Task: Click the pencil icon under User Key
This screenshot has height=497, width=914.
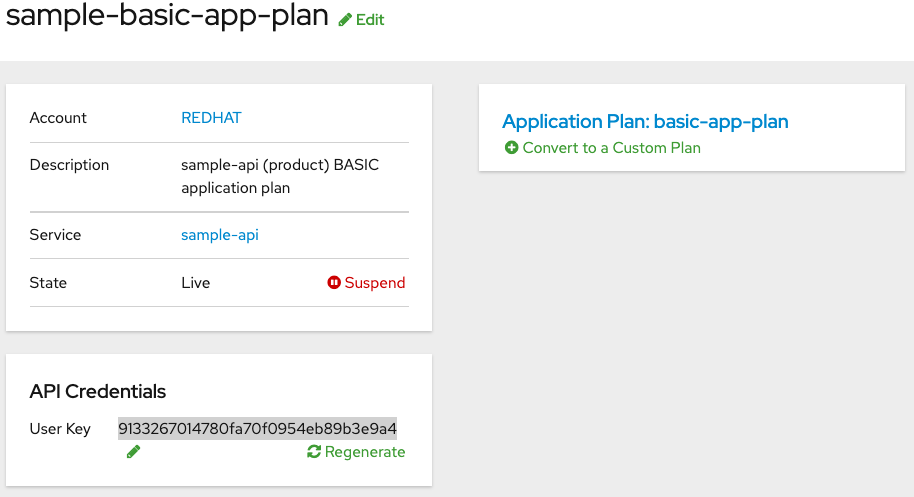Action: (x=133, y=452)
